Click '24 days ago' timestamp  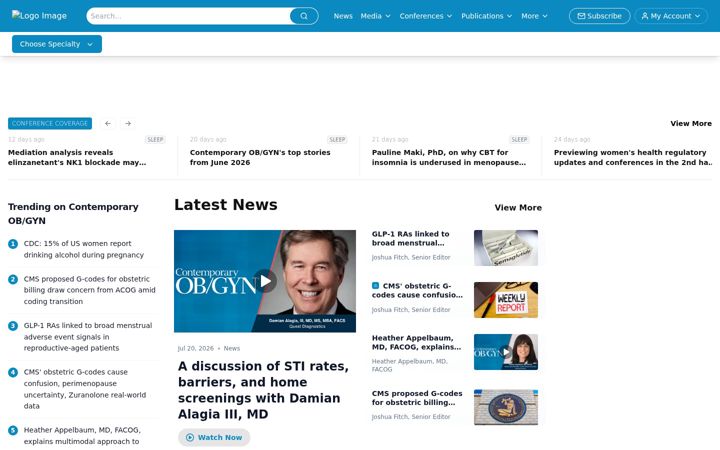pyautogui.click(x=572, y=140)
